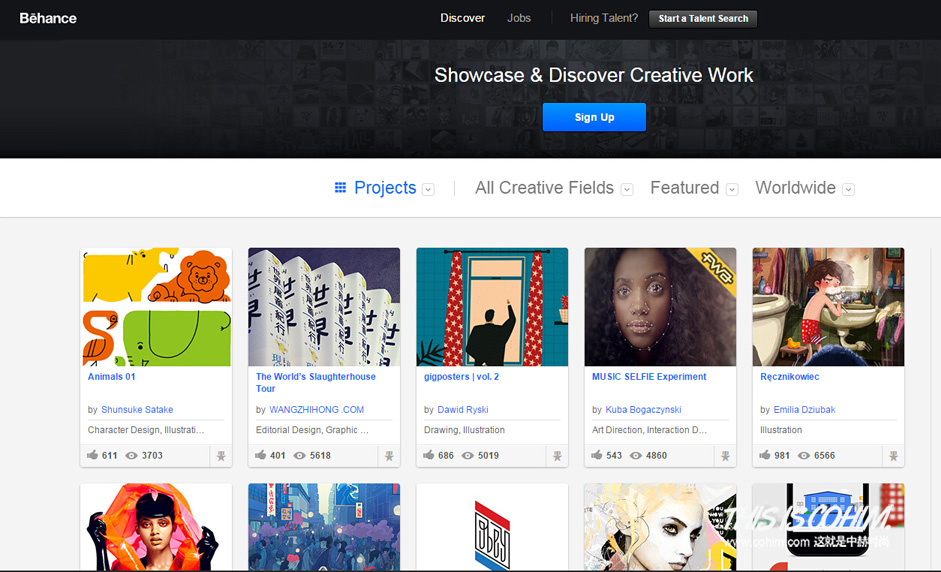Click Art Direction, Interaction D... category text
This screenshot has height=572, width=941.
[x=649, y=430]
